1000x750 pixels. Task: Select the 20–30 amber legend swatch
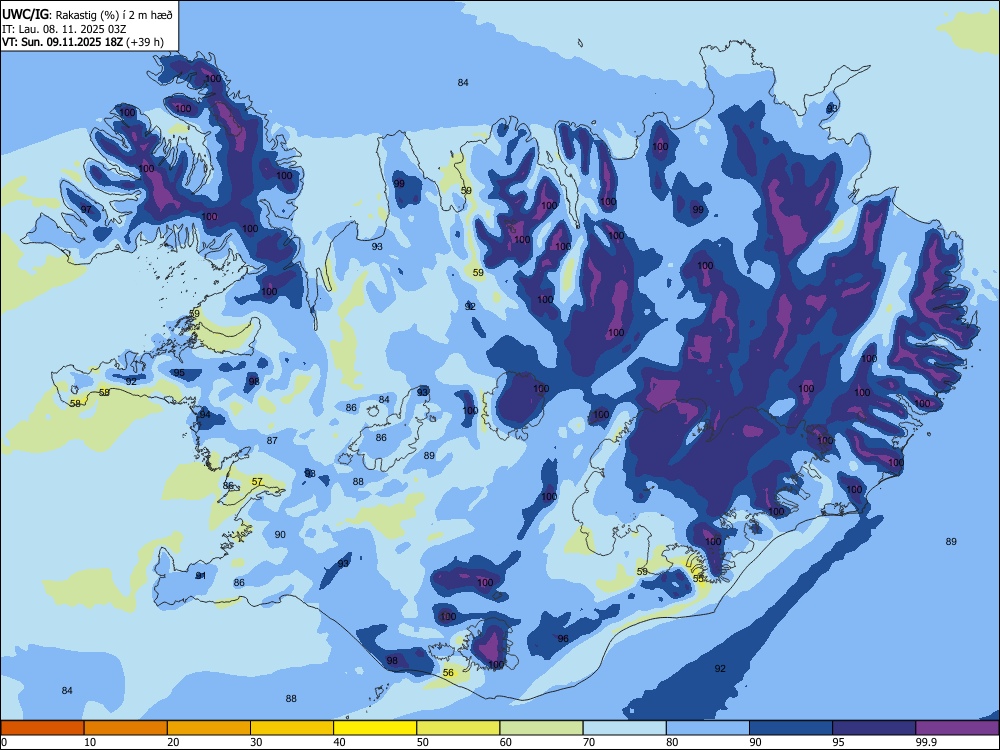209,728
